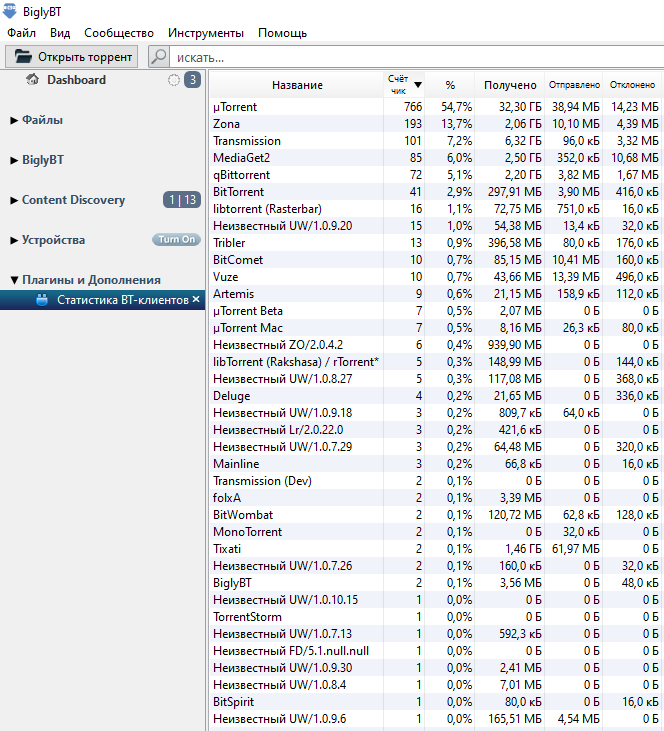The image size is (664, 731).
Task: Select the qBittorrent row
Action: coord(436,175)
